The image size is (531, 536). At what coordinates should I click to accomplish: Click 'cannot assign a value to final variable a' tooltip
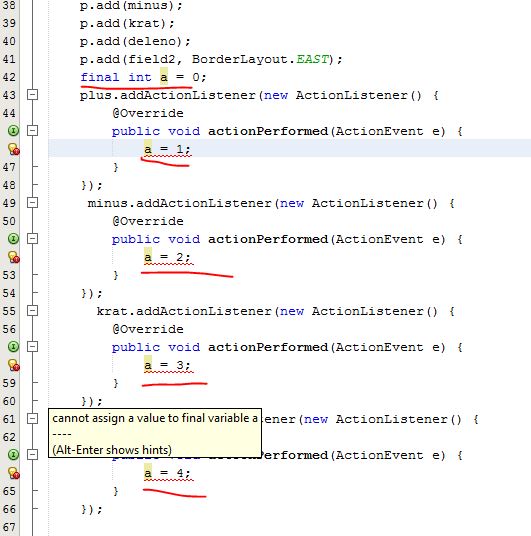click(155, 418)
